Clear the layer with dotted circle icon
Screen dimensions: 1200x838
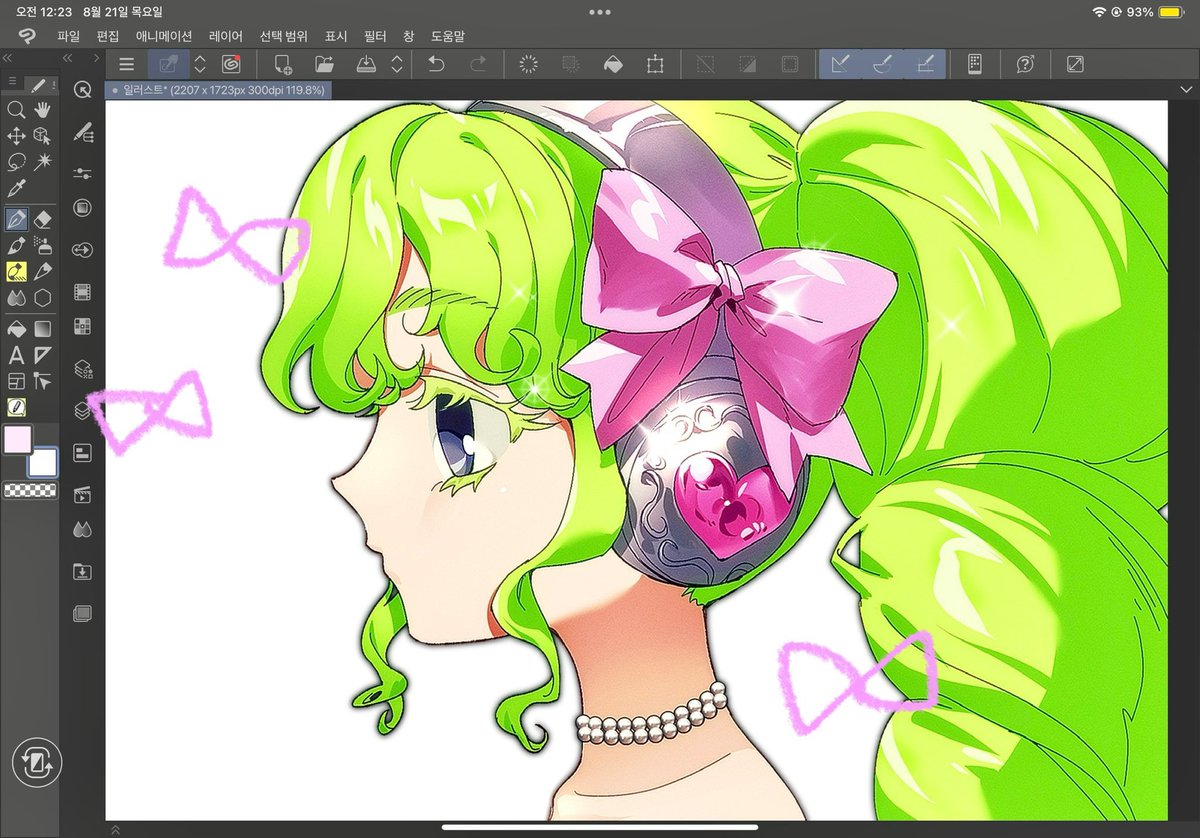(529, 64)
